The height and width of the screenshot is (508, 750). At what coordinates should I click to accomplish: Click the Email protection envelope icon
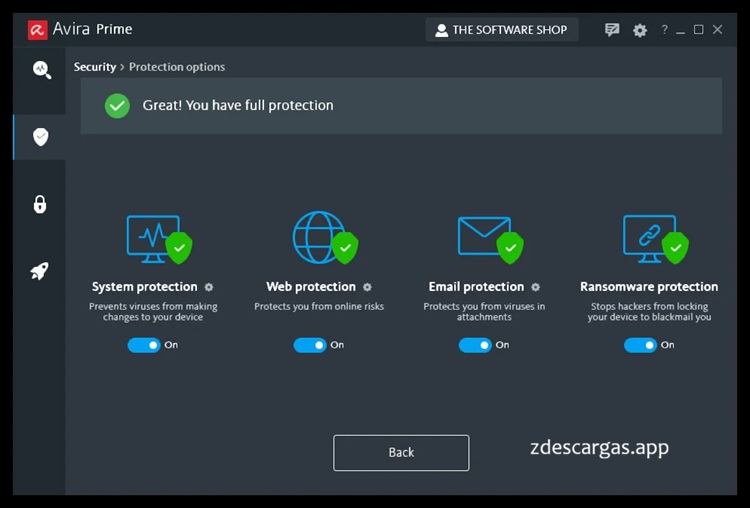(x=490, y=239)
